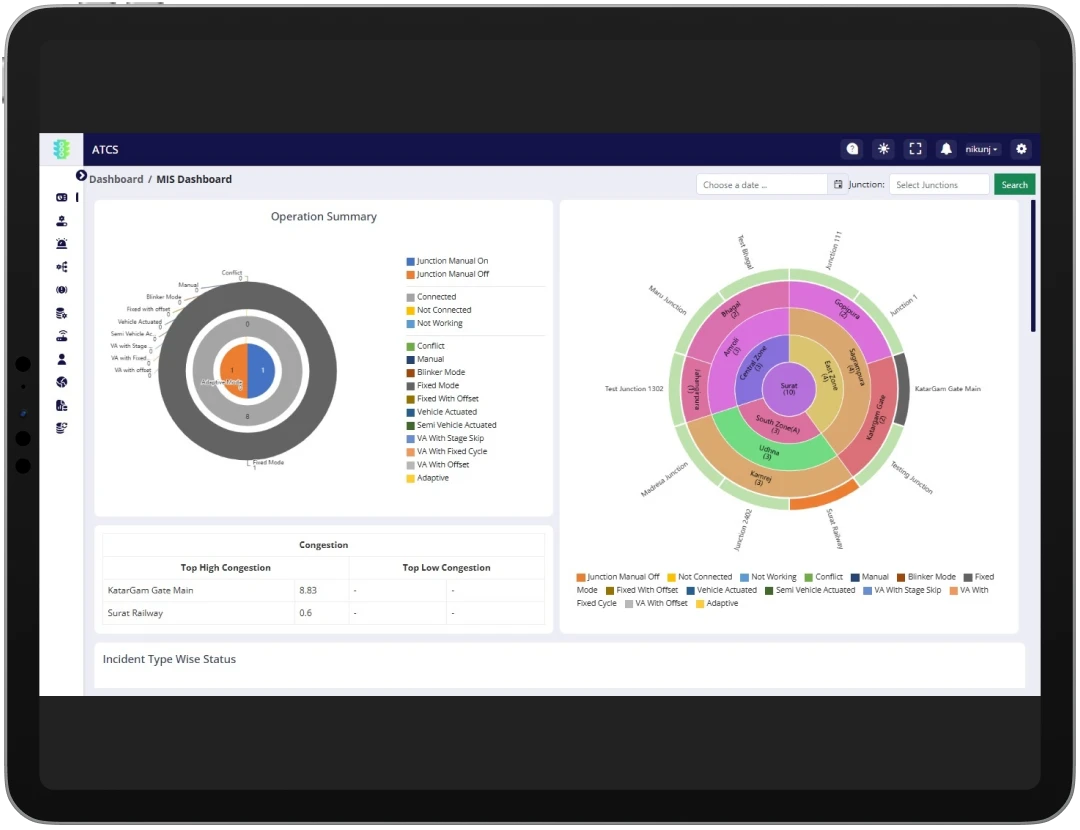Toggle Junction Manual On legend in Operation Summary

pos(447,261)
